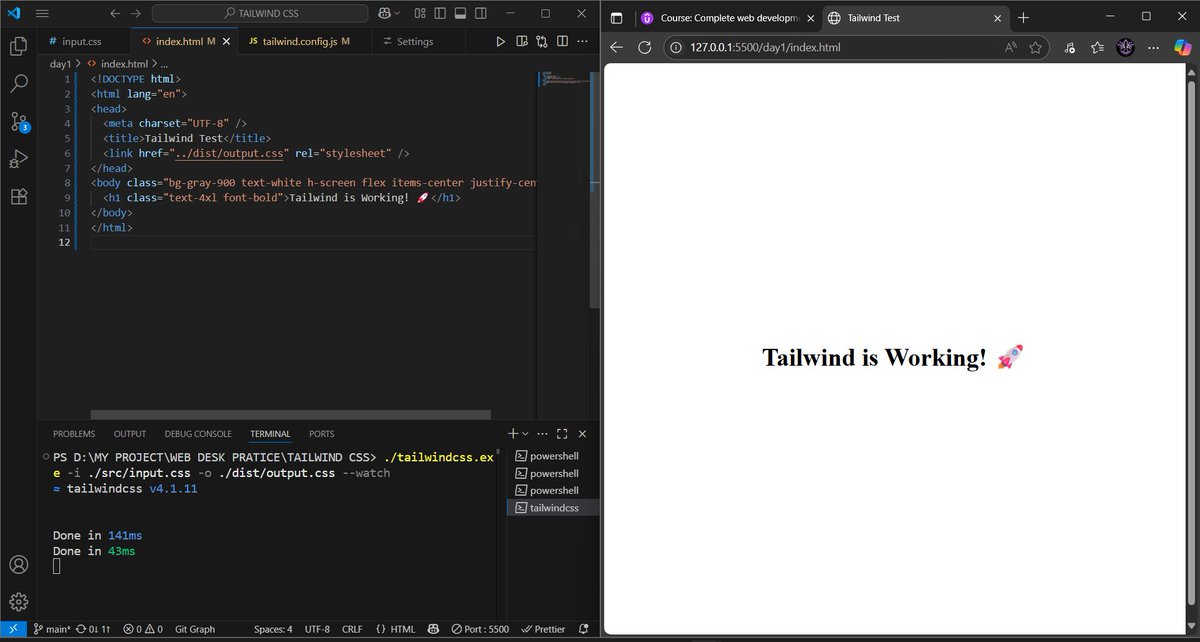Viewport: 1200px width, 642px height.
Task: Click Port : 5500 Live Server status
Action: [x=480, y=629]
